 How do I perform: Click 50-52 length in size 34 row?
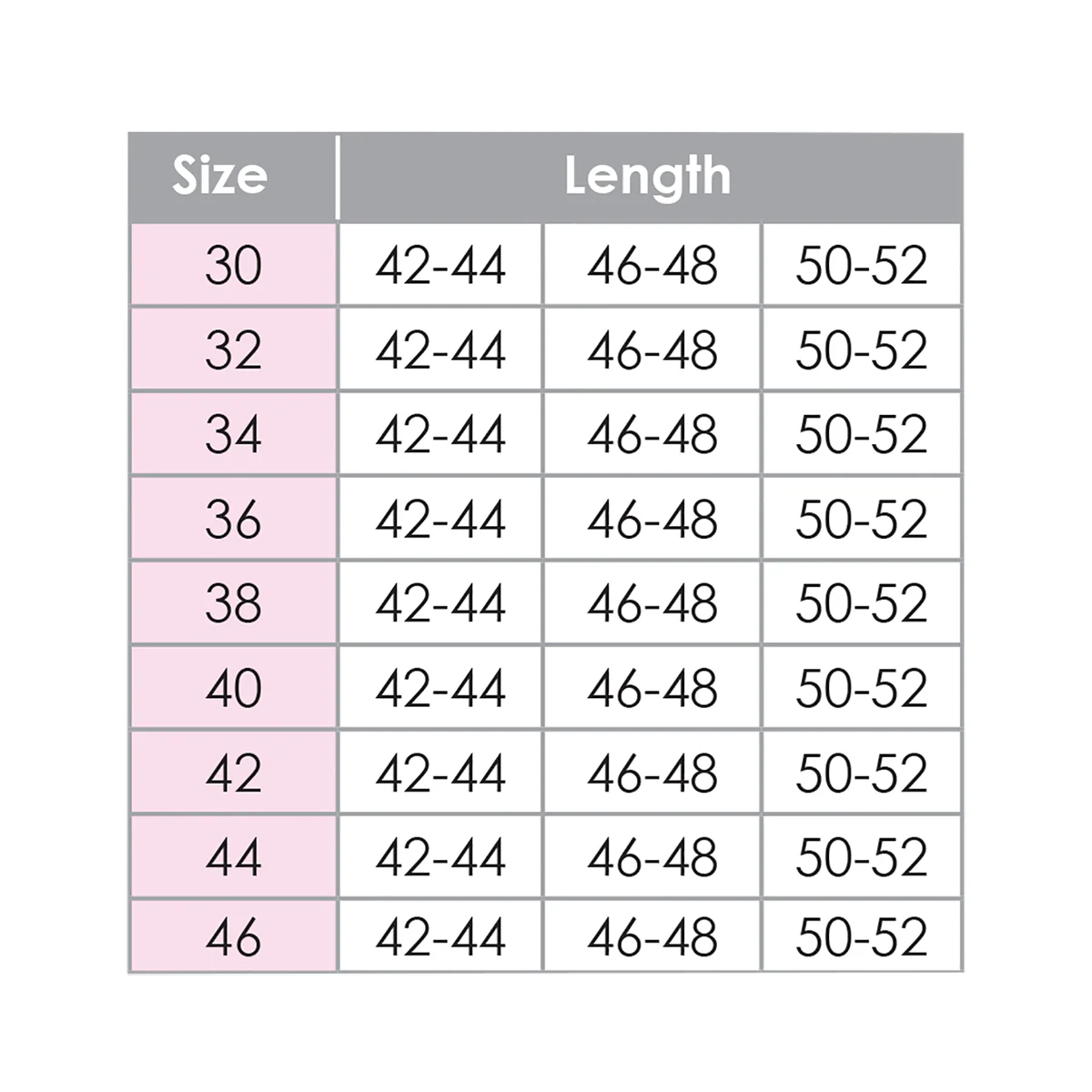tap(862, 434)
